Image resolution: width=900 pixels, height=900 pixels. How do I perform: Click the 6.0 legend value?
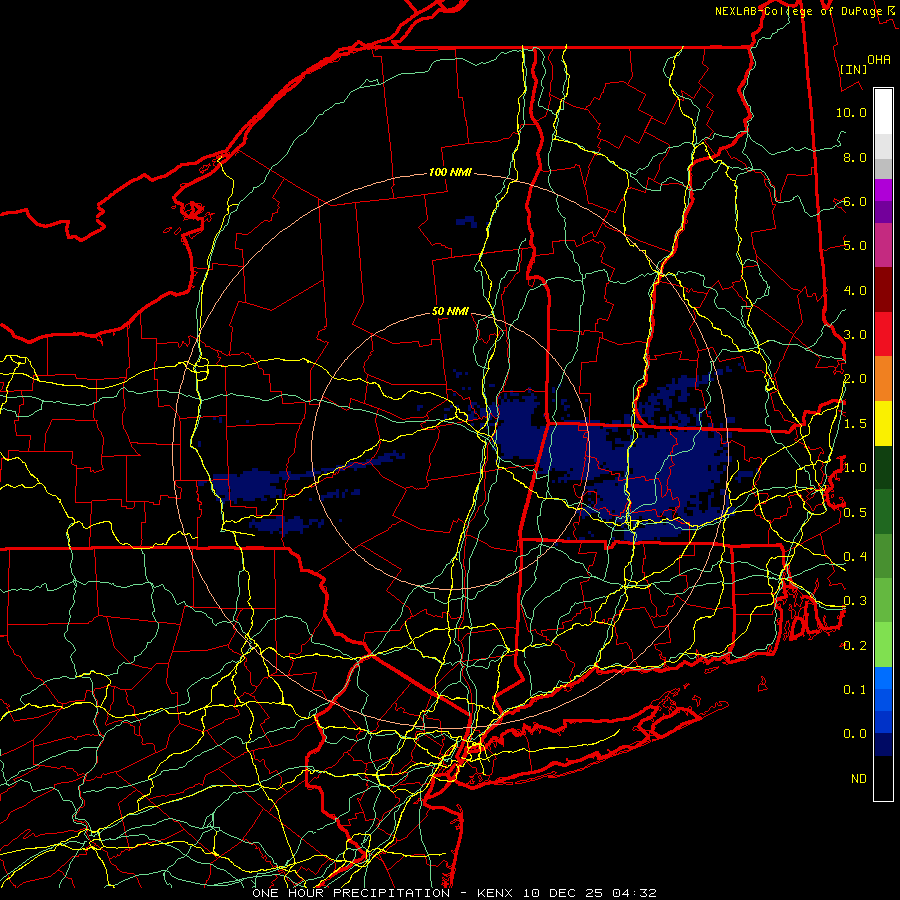[855, 201]
